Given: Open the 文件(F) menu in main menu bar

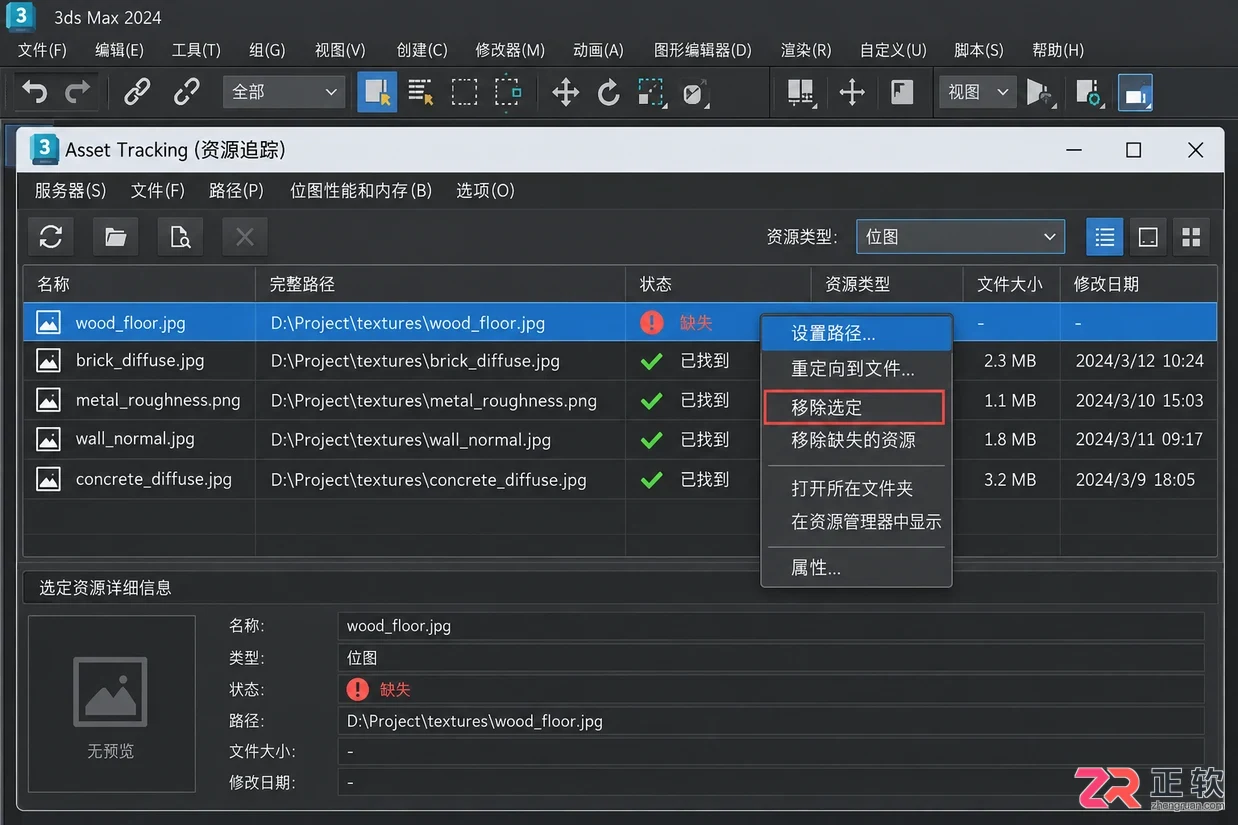Looking at the screenshot, I should coord(42,50).
